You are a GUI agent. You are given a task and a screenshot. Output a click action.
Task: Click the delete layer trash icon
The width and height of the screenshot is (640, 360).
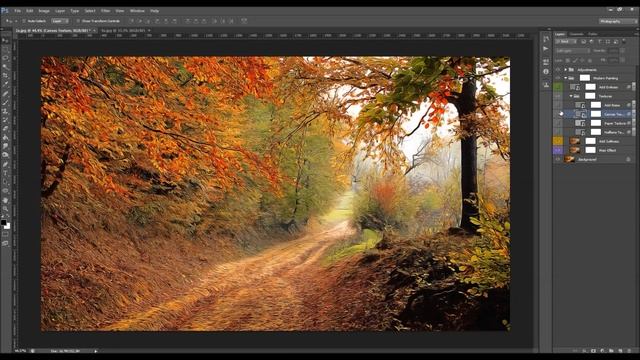[628, 350]
